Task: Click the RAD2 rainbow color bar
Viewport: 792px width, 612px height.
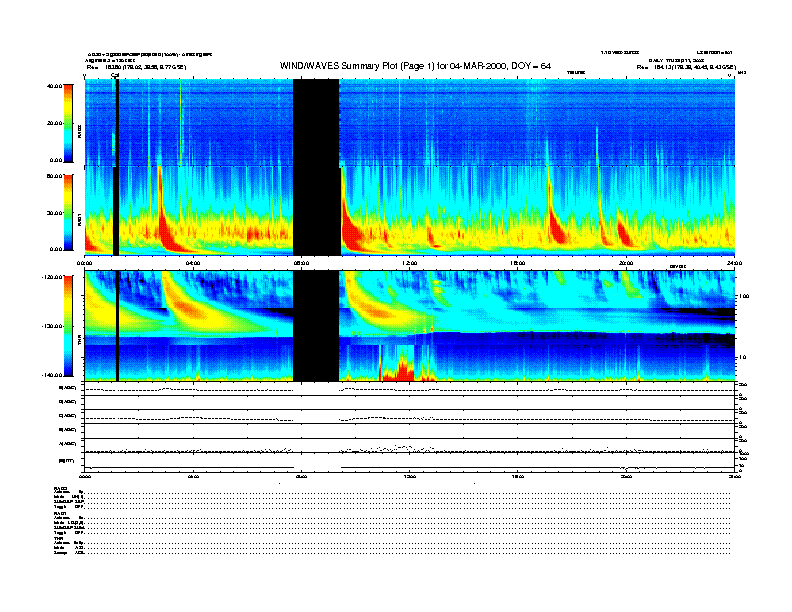Action: pos(68,123)
